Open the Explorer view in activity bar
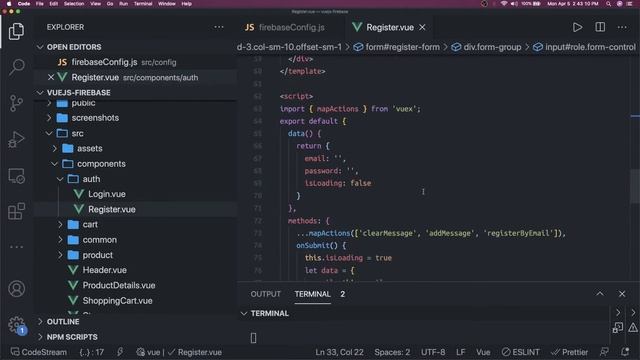Screen dimensions: 640x360 click(16, 31)
